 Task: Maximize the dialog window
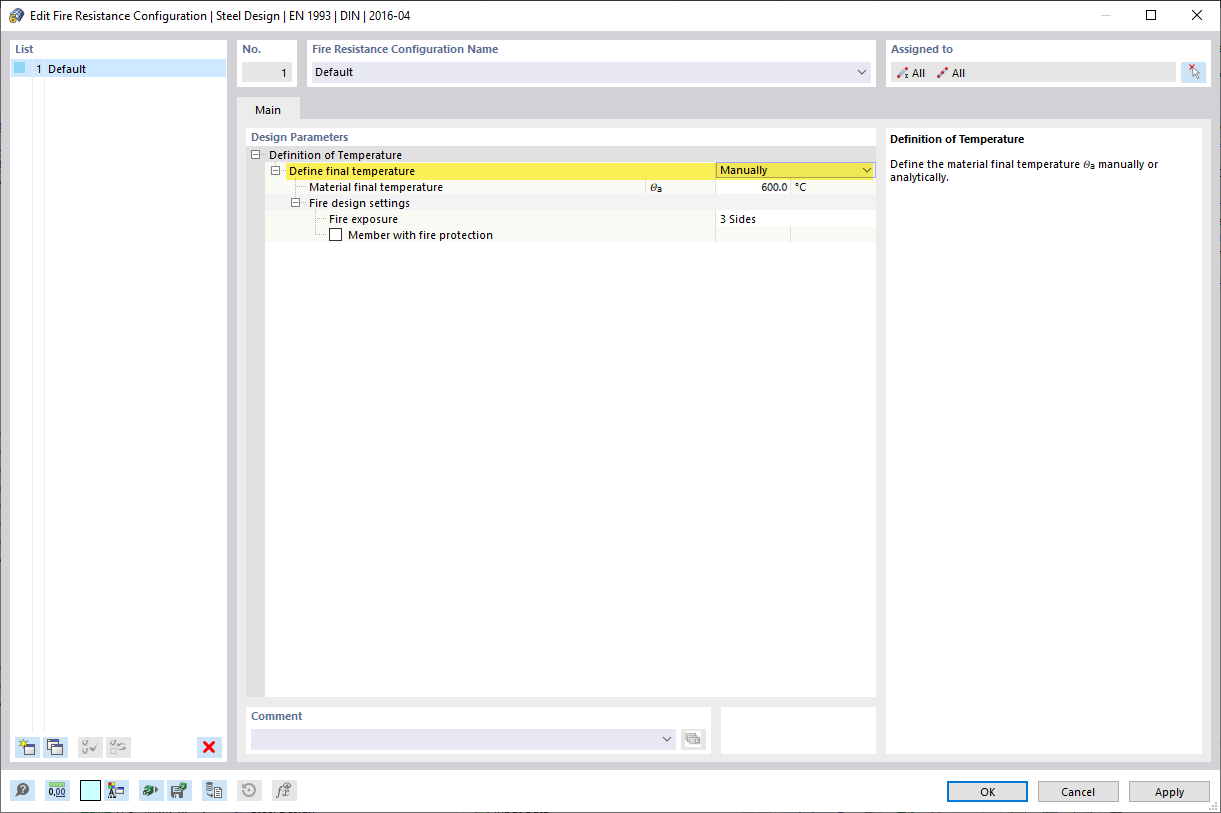pyautogui.click(x=1151, y=15)
